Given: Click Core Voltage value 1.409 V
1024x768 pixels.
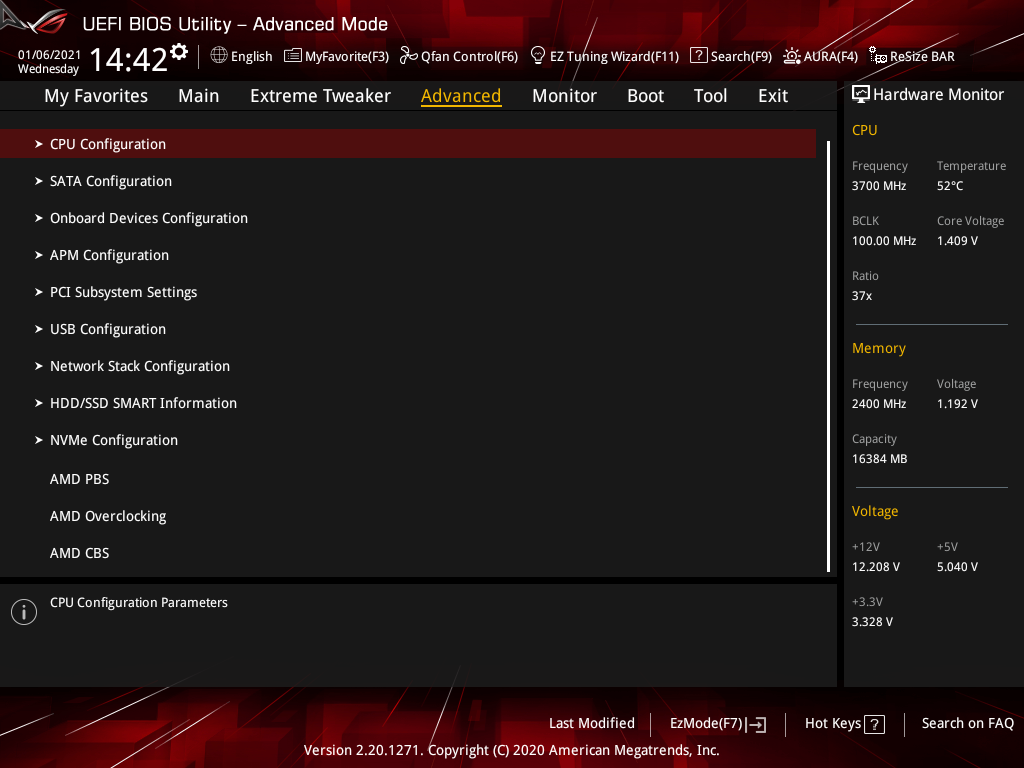Looking at the screenshot, I should click(x=957, y=241).
